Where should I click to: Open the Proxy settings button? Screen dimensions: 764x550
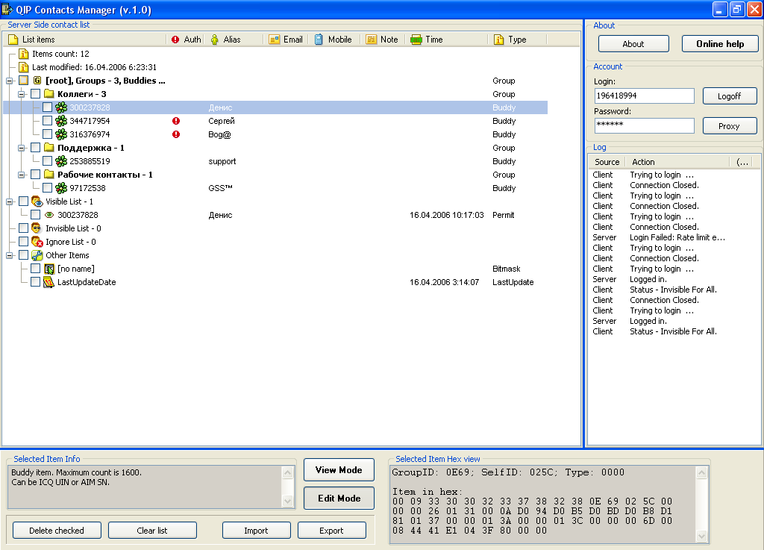pyautogui.click(x=729, y=126)
